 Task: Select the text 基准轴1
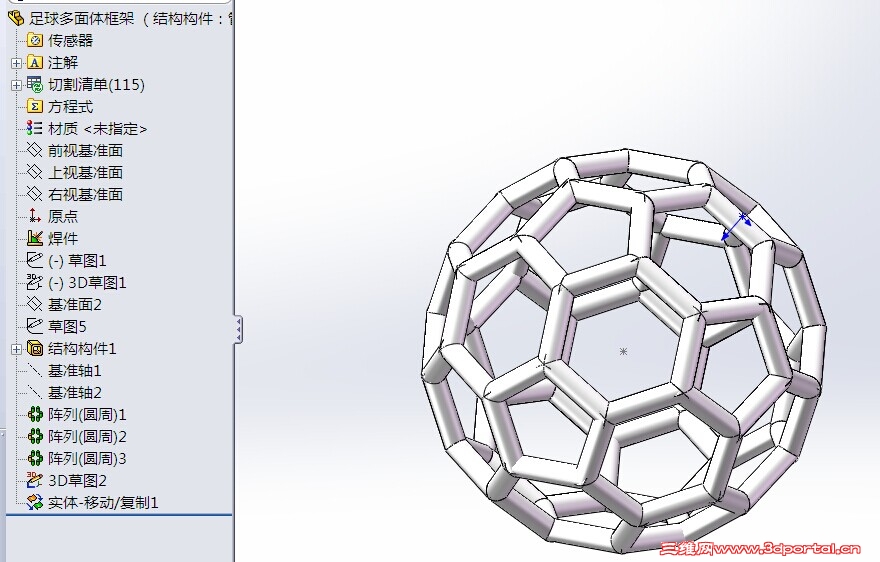[75, 371]
